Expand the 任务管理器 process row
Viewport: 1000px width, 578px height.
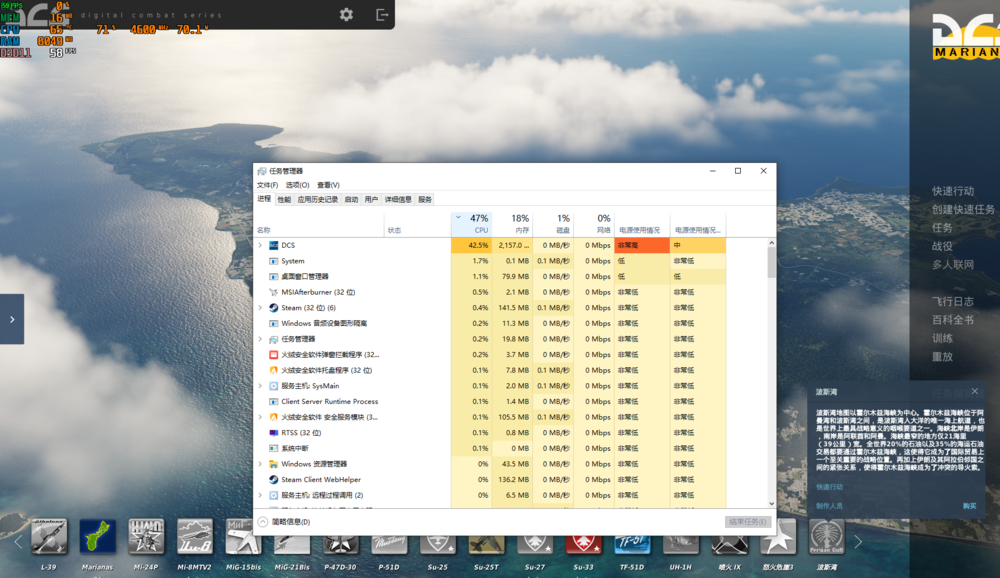pyautogui.click(x=260, y=339)
